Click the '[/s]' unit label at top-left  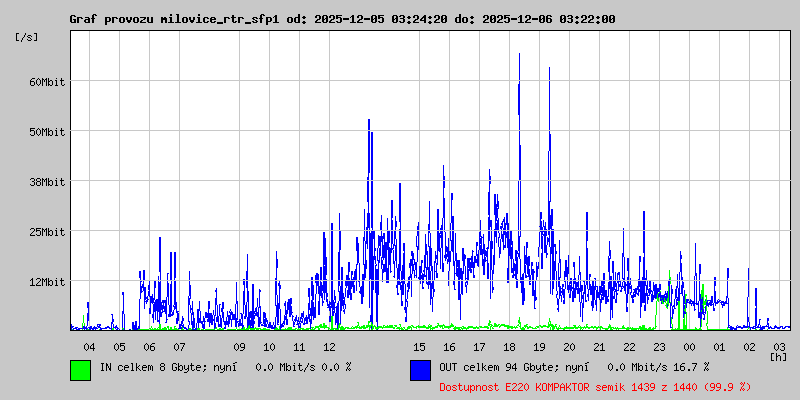[x=26, y=37]
